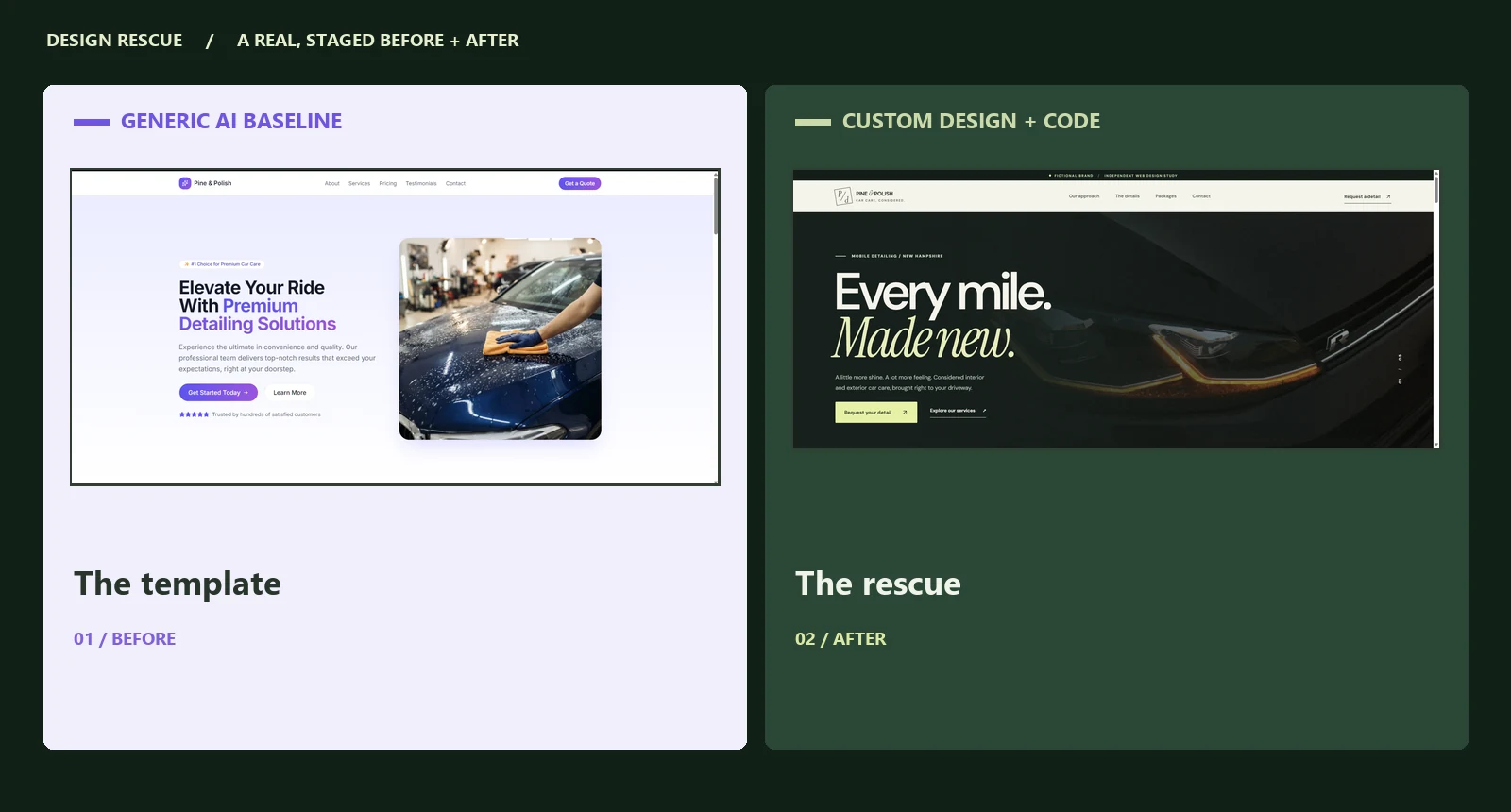Click A Real, Staged Before + After text
1511x812 pixels.
[x=378, y=40]
